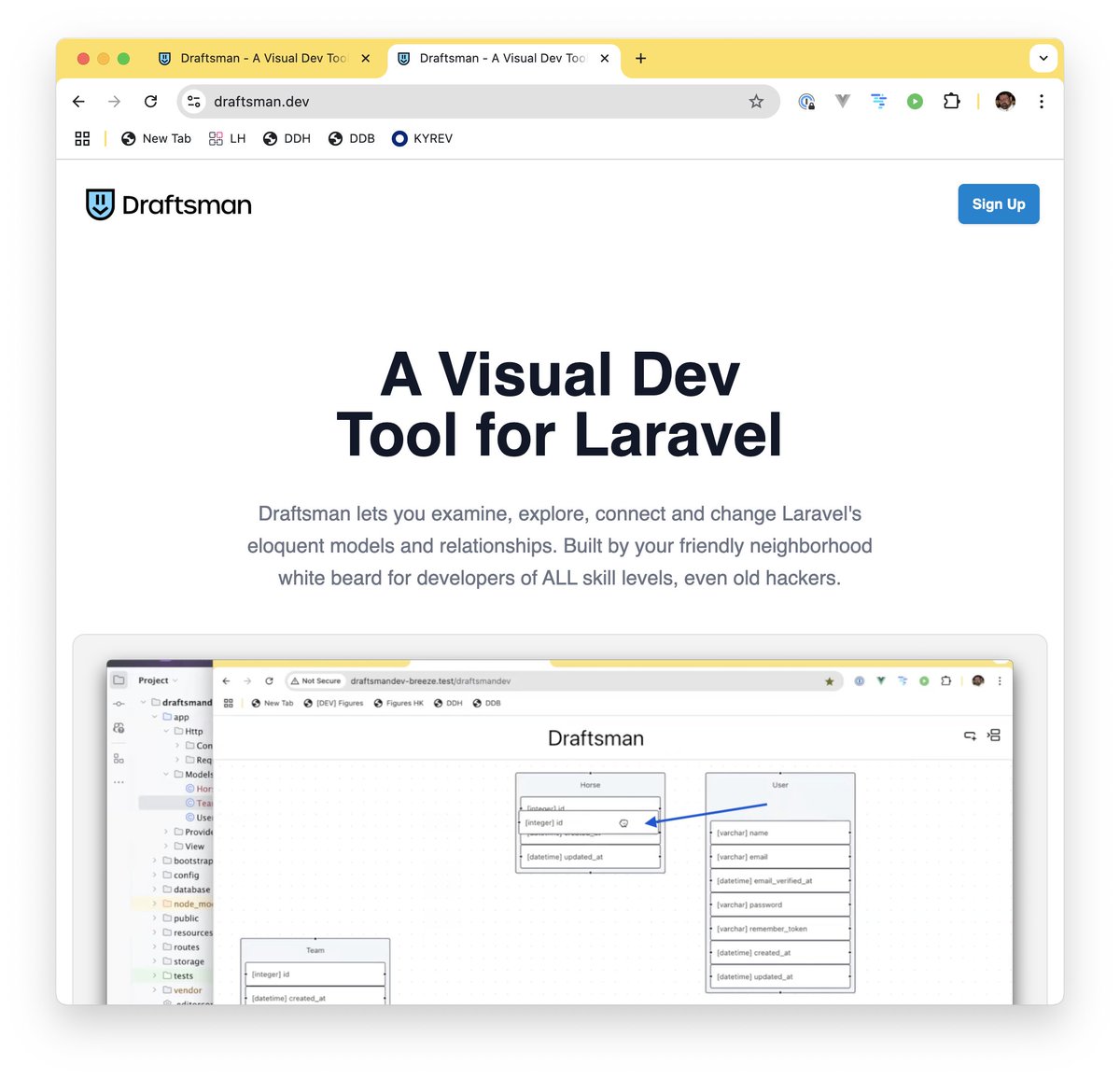Click the structure icon in preview IDE sidebar

click(x=119, y=759)
